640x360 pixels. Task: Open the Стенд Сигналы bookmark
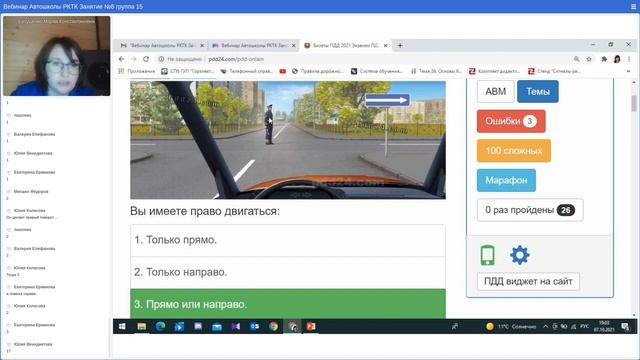554,71
